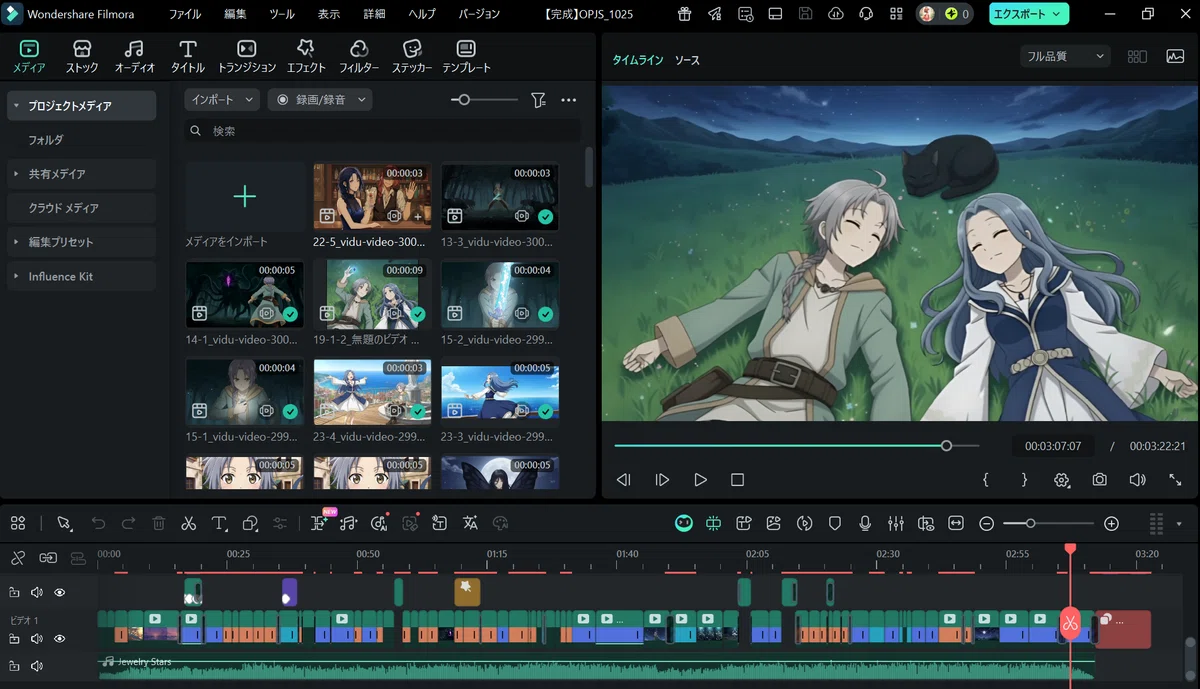Open the timeline layout dropdown arrow
1200x689 pixels.
[x=1179, y=524]
